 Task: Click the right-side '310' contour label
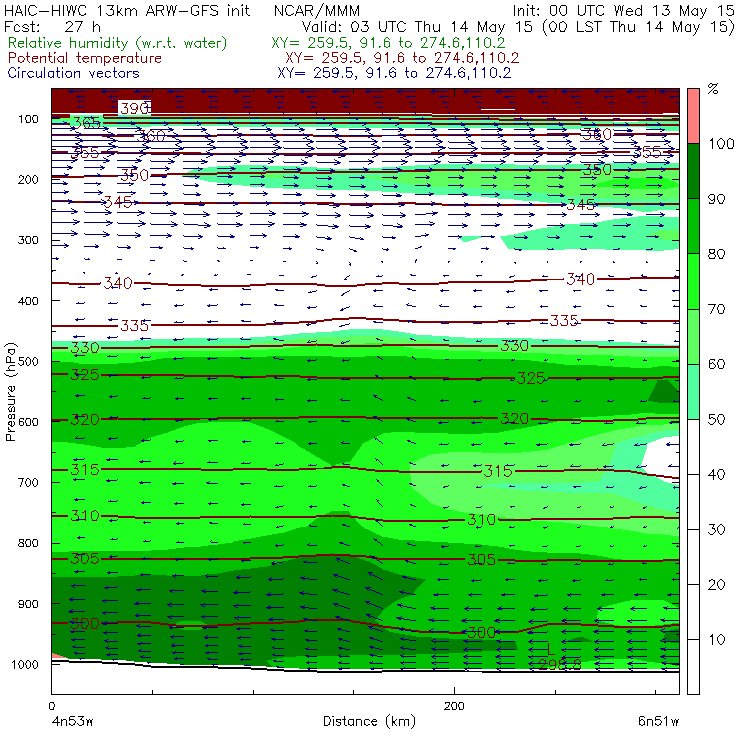481,520
